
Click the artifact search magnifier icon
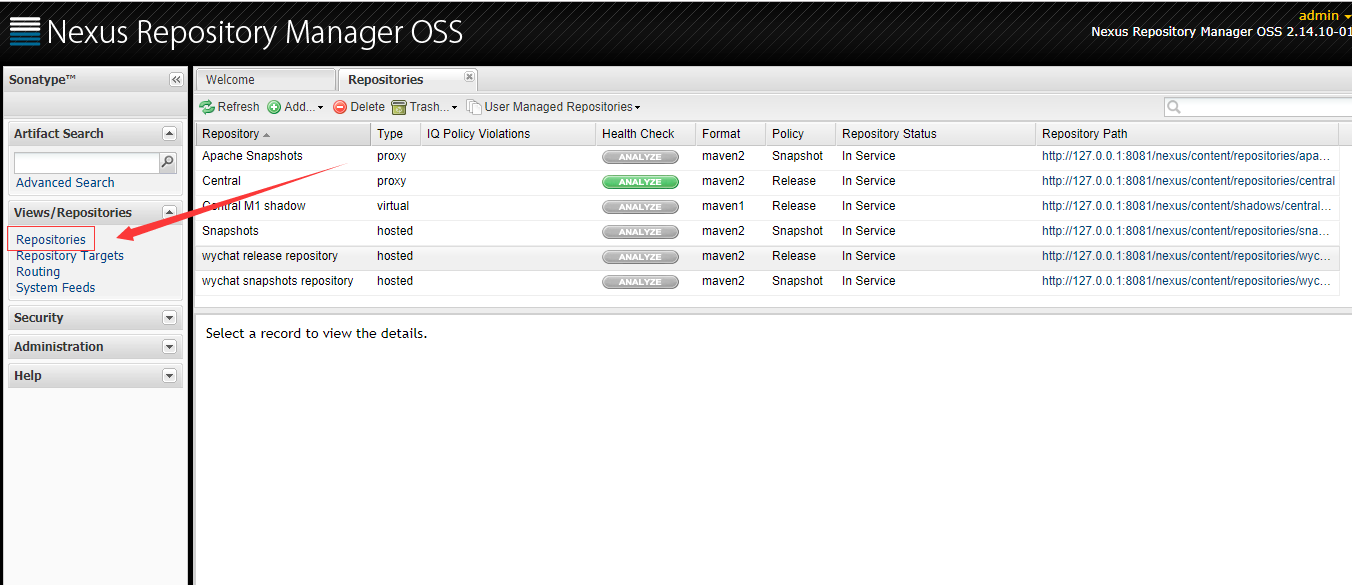[168, 162]
